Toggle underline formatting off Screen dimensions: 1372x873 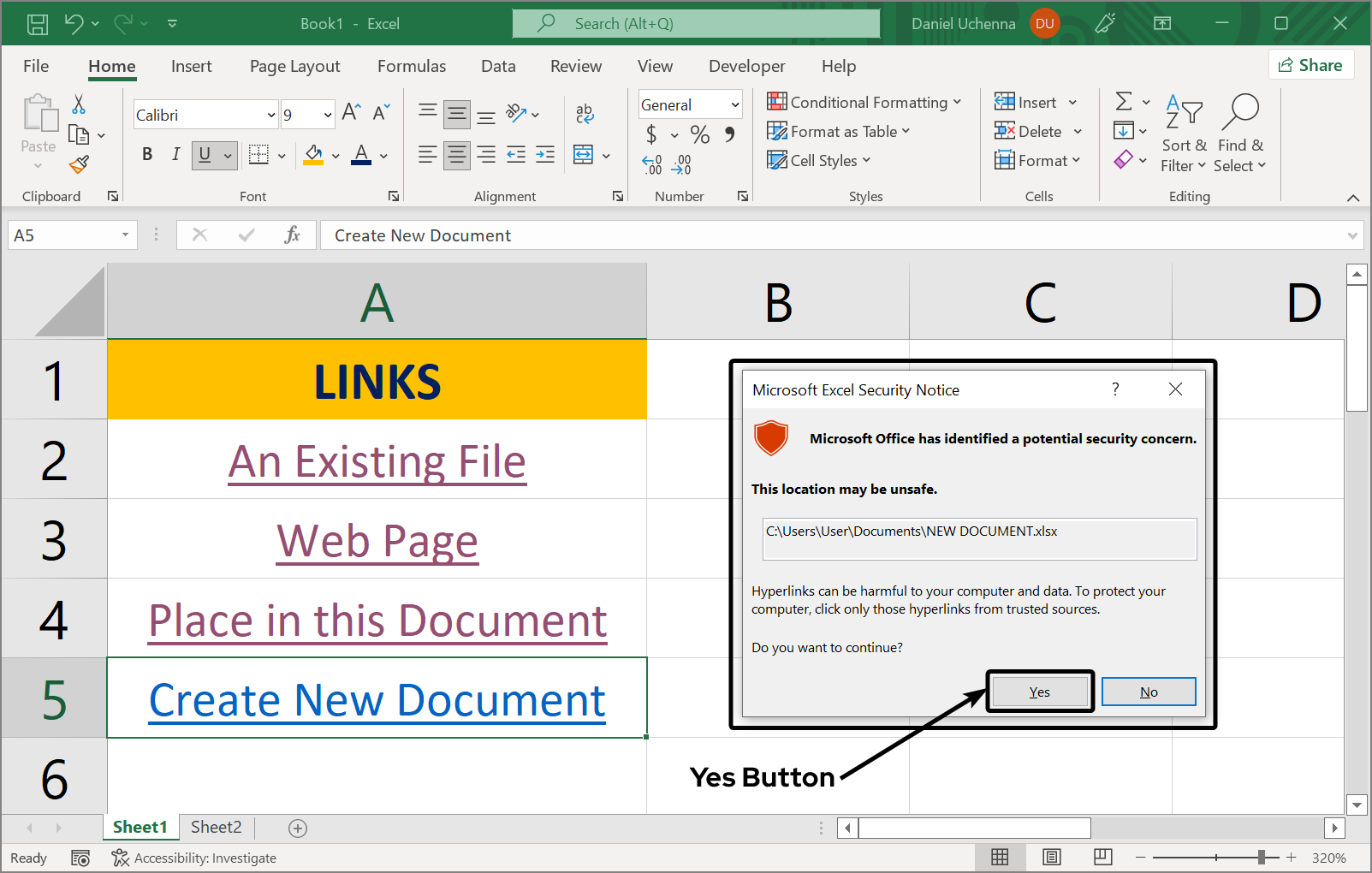pyautogui.click(x=204, y=155)
